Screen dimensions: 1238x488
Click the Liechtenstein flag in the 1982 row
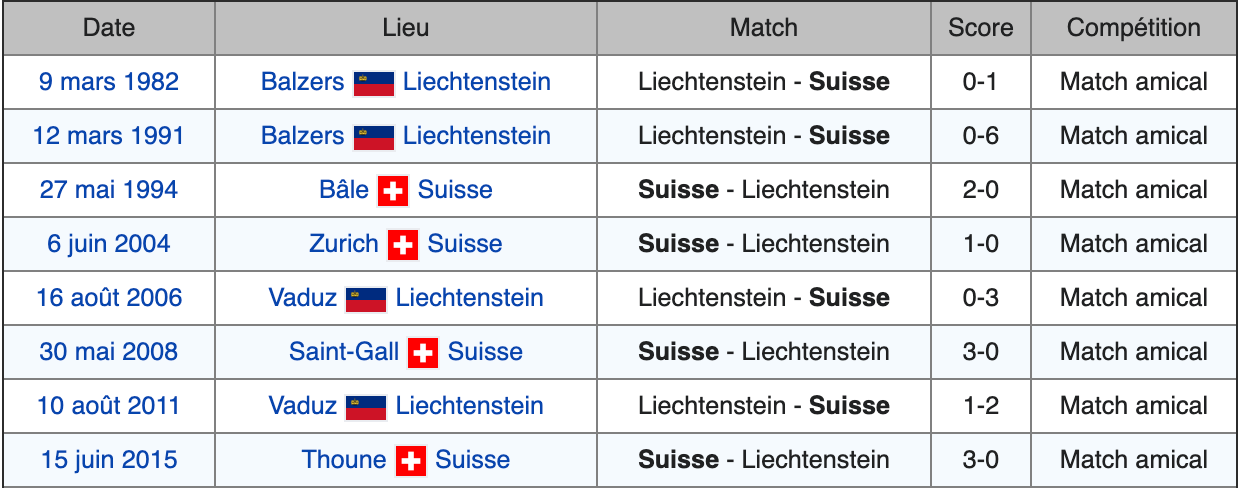(373, 83)
